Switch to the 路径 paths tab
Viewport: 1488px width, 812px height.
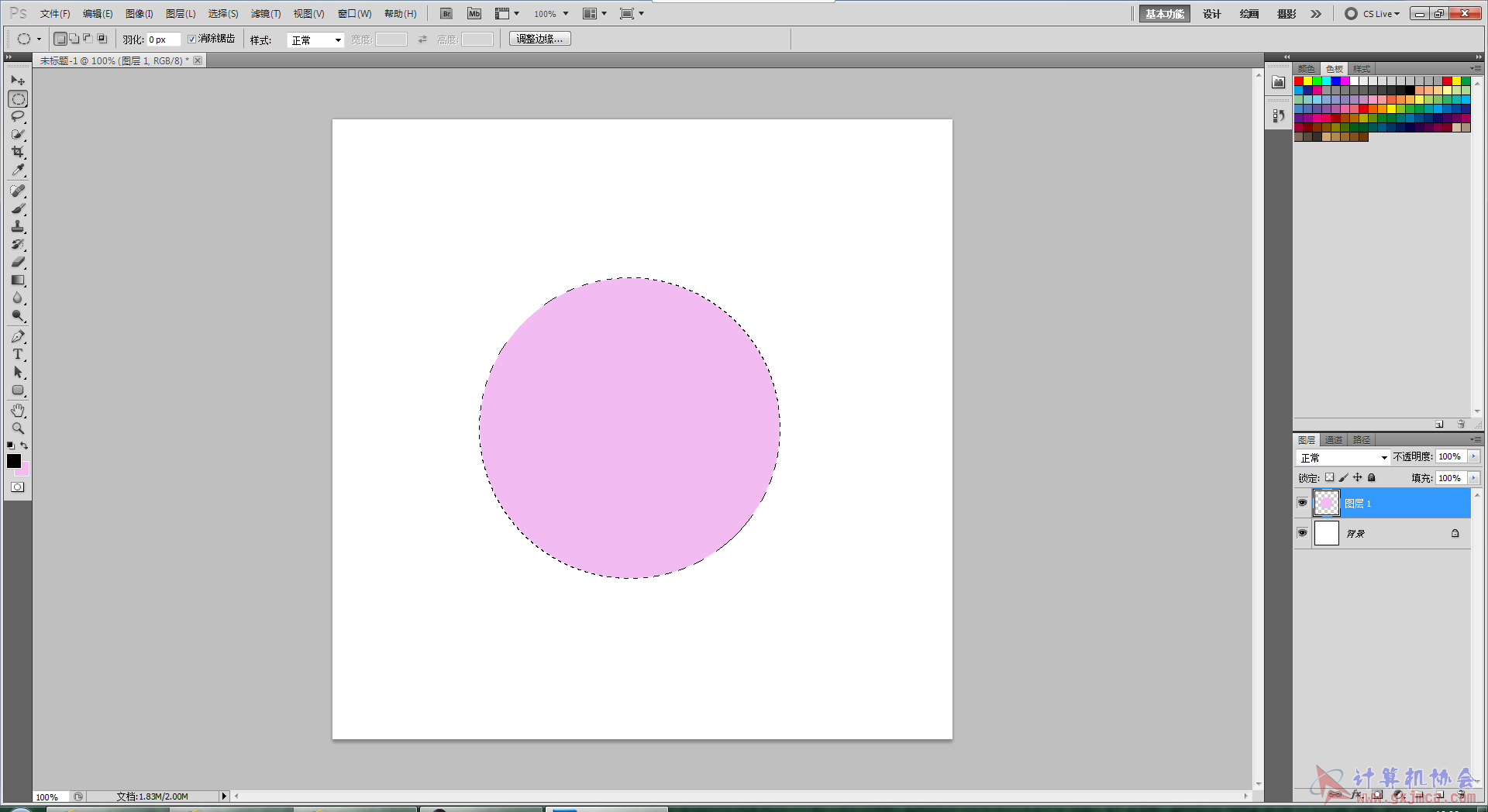pyautogui.click(x=1362, y=440)
